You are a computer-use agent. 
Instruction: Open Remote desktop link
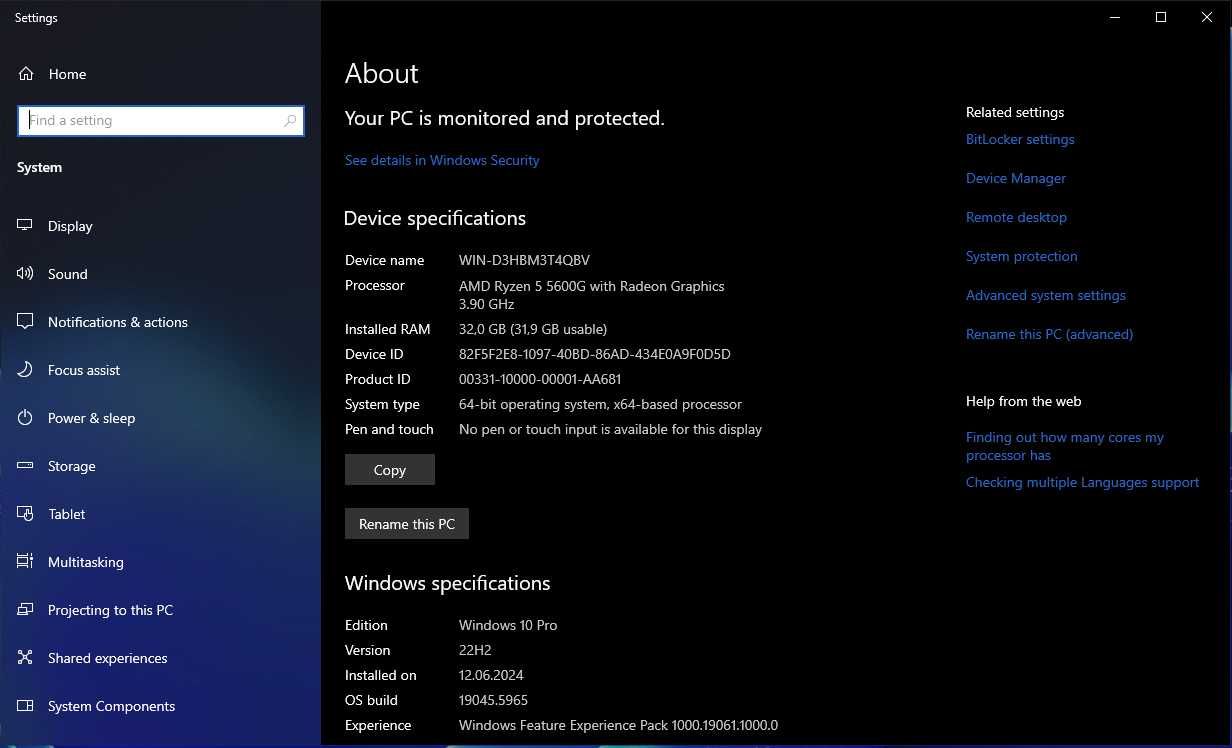point(1016,217)
